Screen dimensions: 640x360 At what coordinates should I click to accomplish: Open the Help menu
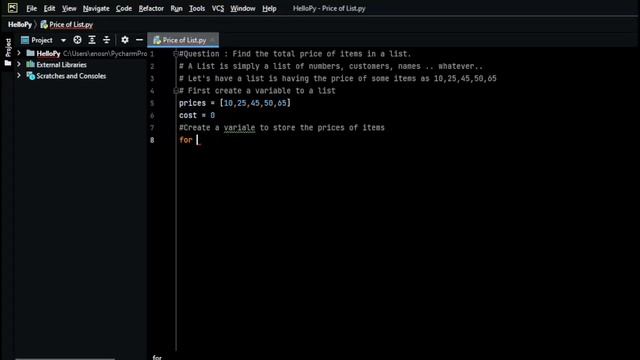269,9
